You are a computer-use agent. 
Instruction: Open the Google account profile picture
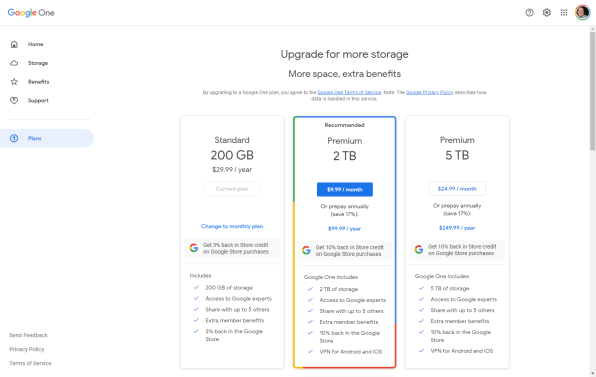[582, 13]
